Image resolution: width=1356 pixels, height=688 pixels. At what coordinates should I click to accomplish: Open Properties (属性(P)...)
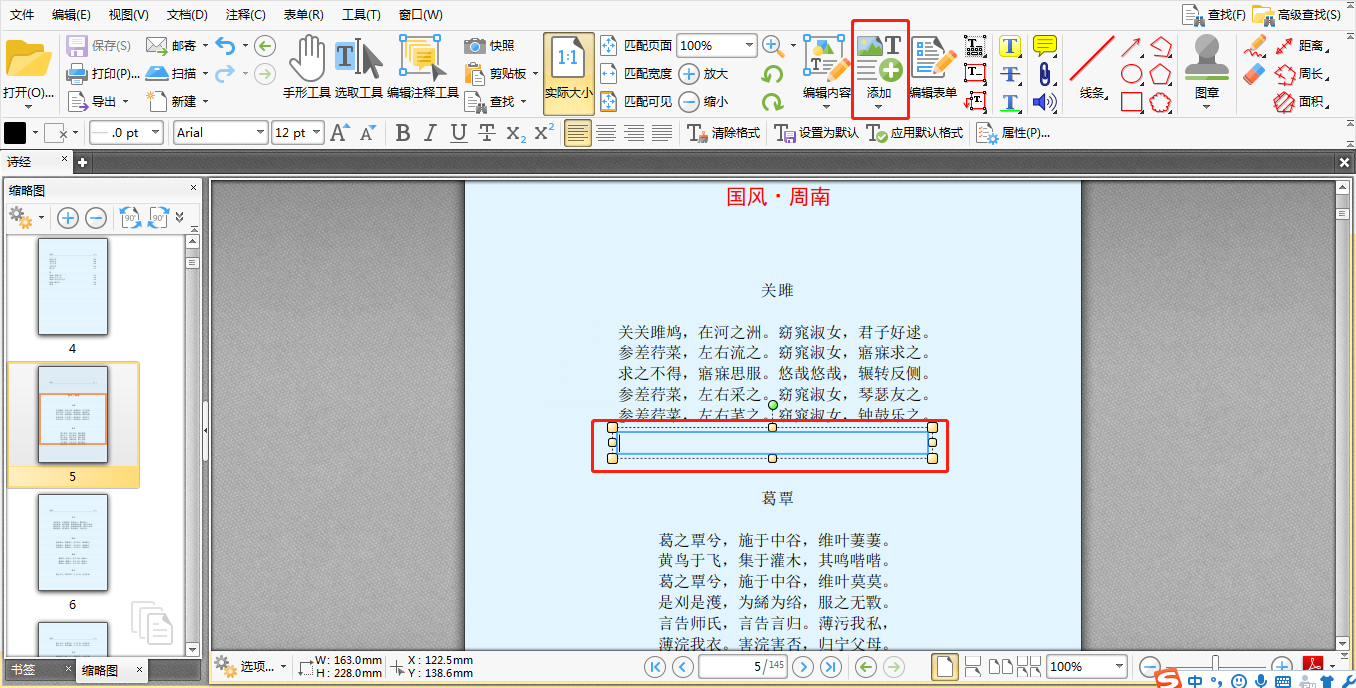tap(1014, 133)
